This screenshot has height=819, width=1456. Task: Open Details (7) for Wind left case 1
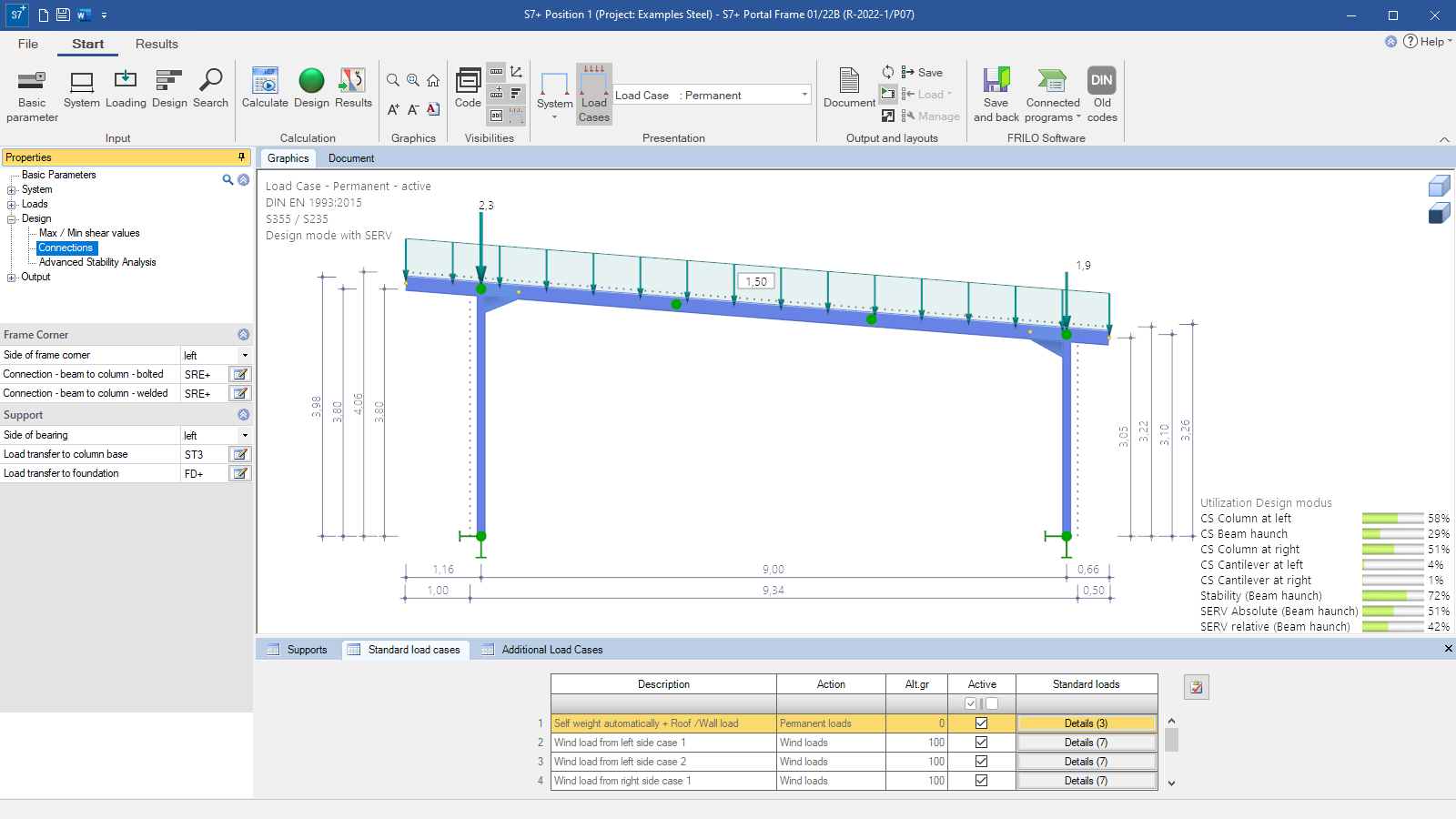pos(1087,743)
